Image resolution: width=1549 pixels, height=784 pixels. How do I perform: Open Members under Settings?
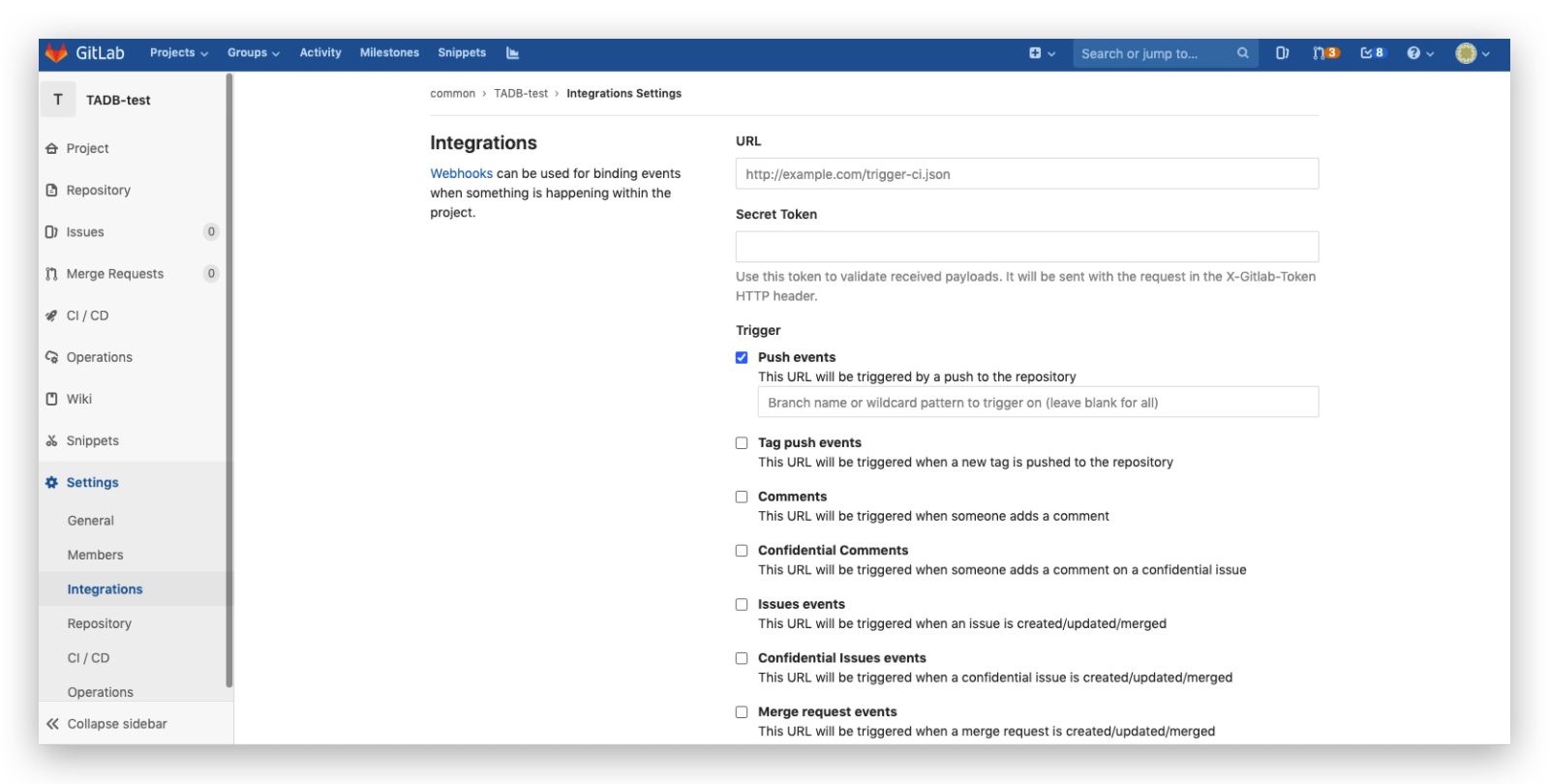pos(96,555)
